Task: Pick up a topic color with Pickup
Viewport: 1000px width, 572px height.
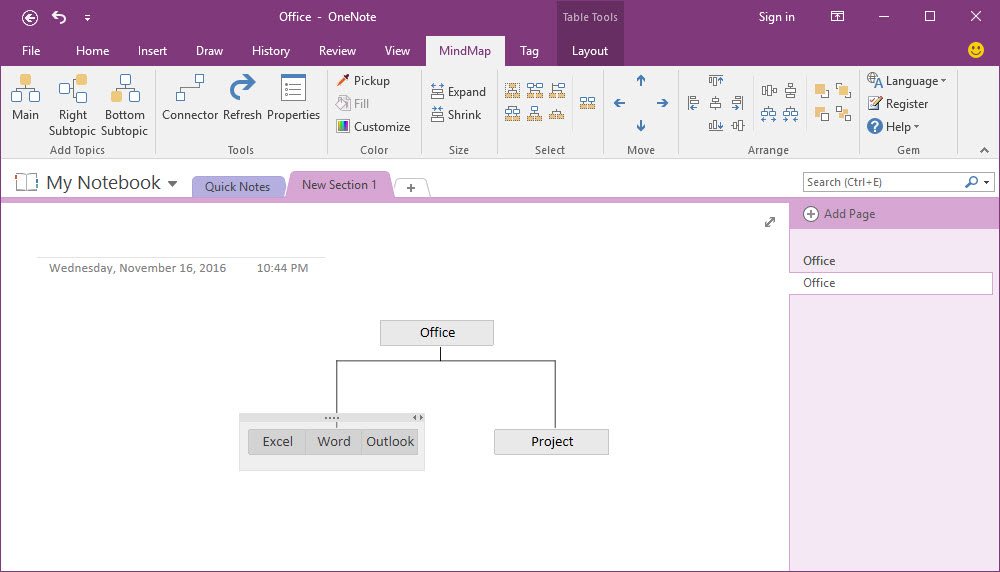Action: coord(363,80)
